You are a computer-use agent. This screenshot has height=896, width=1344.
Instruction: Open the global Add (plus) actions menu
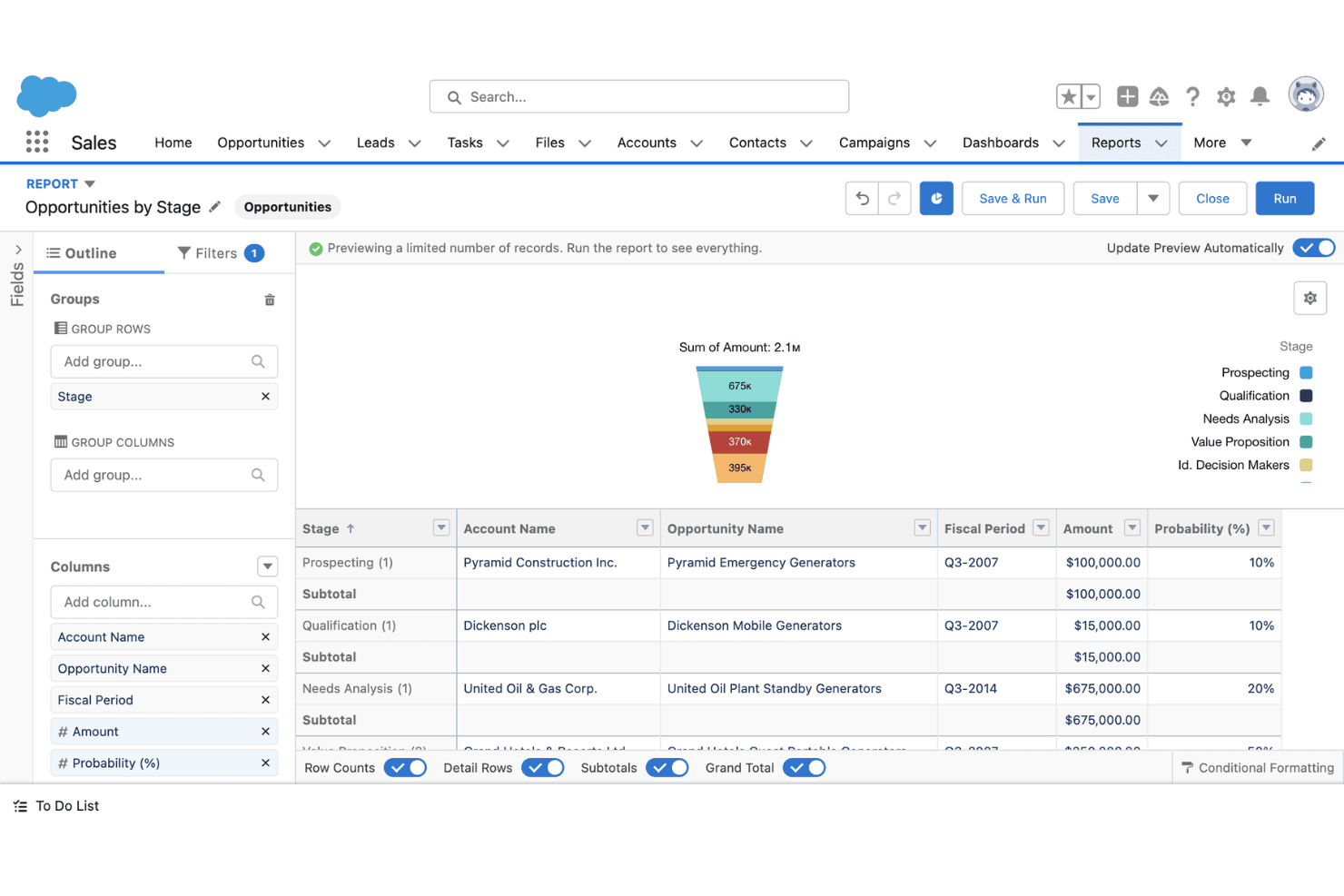tap(1127, 96)
